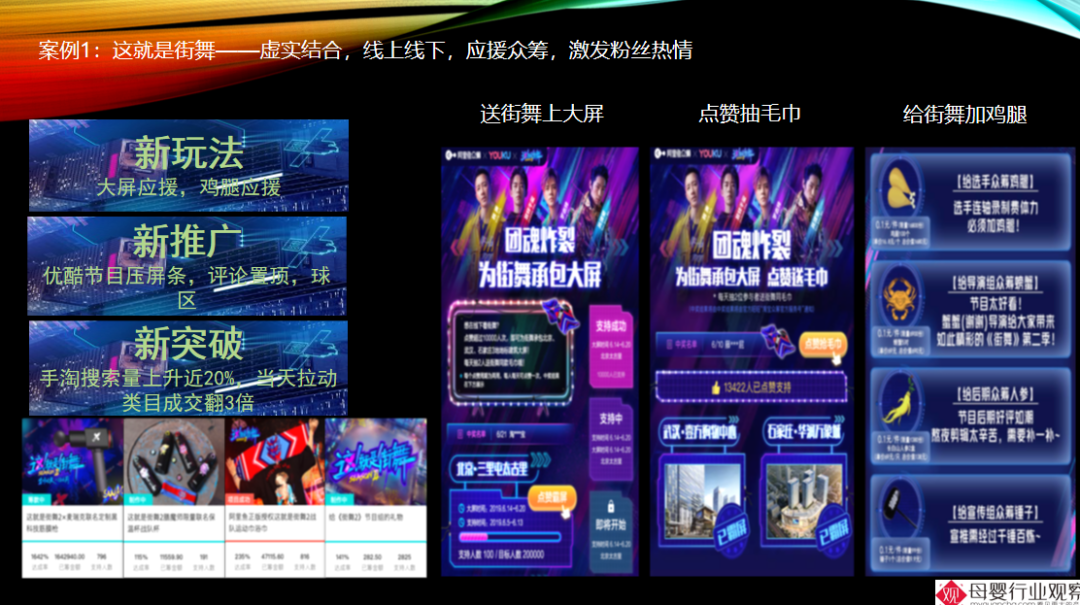Select the text 大屏应援，鸡腿应援
Viewport: 1080px width, 605px height.
coord(189,187)
